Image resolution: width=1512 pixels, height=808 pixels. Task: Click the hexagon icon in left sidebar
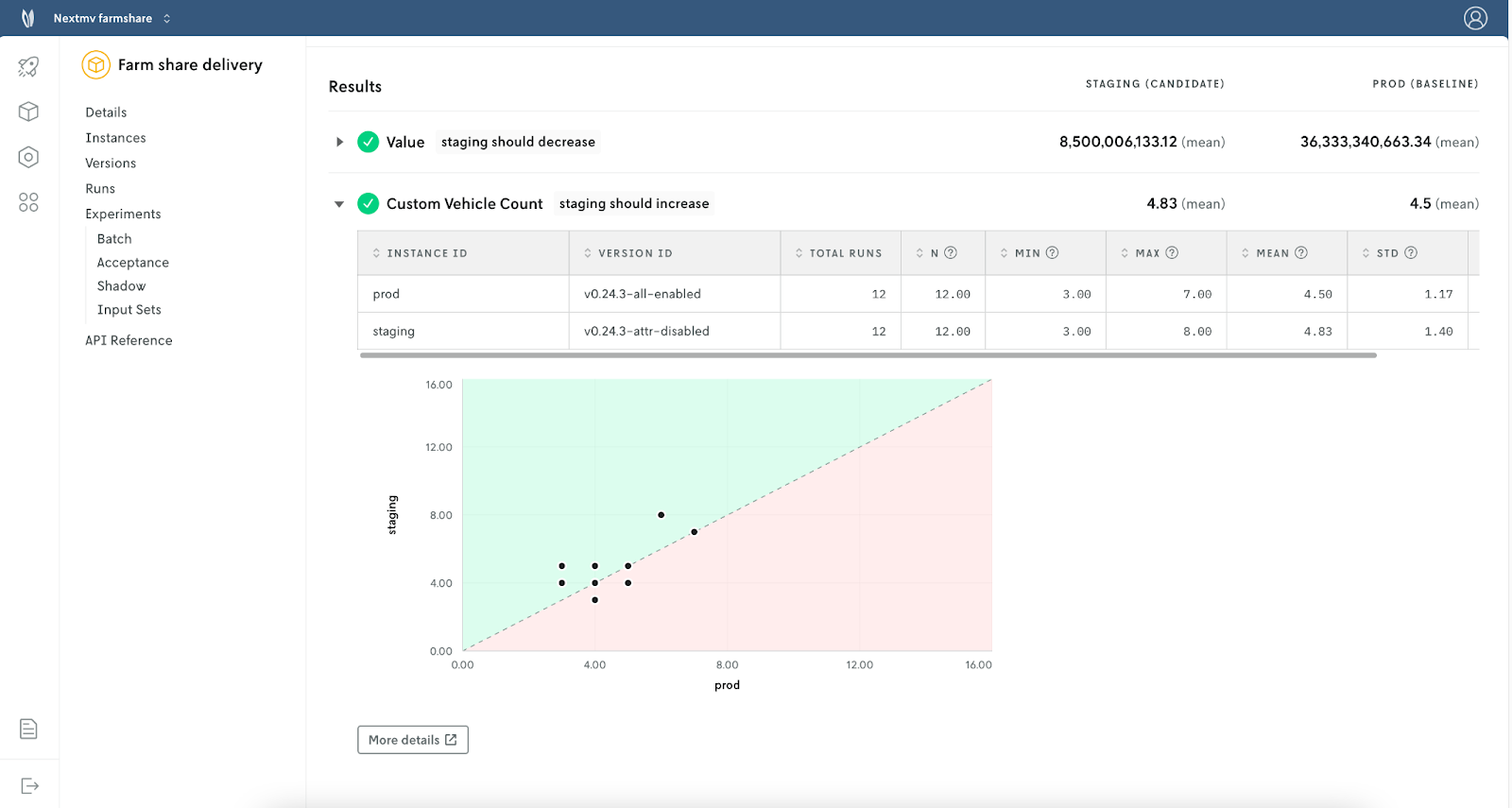pos(28,157)
